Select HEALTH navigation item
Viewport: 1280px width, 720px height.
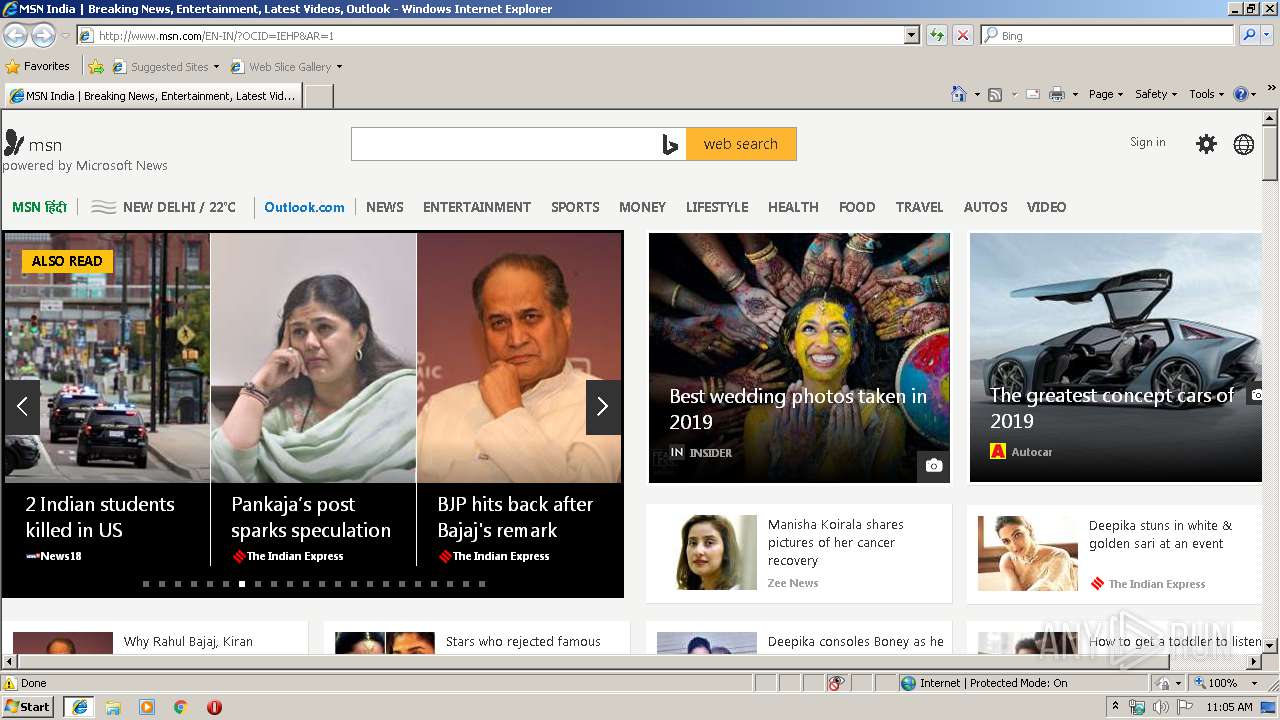coord(793,207)
